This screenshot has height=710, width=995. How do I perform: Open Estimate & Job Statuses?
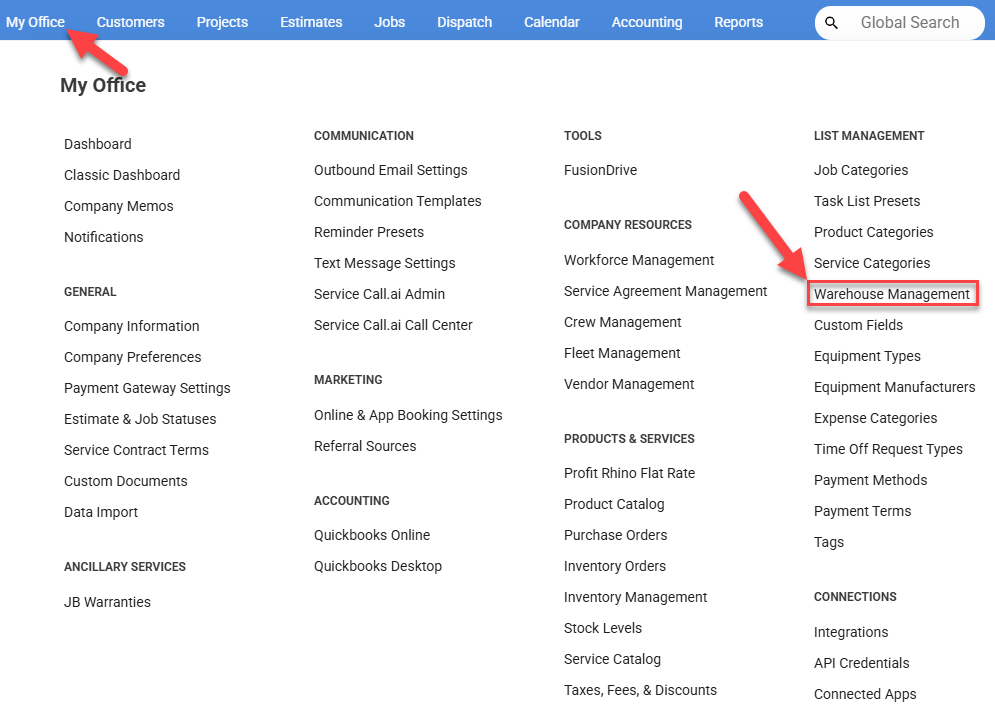(x=140, y=419)
